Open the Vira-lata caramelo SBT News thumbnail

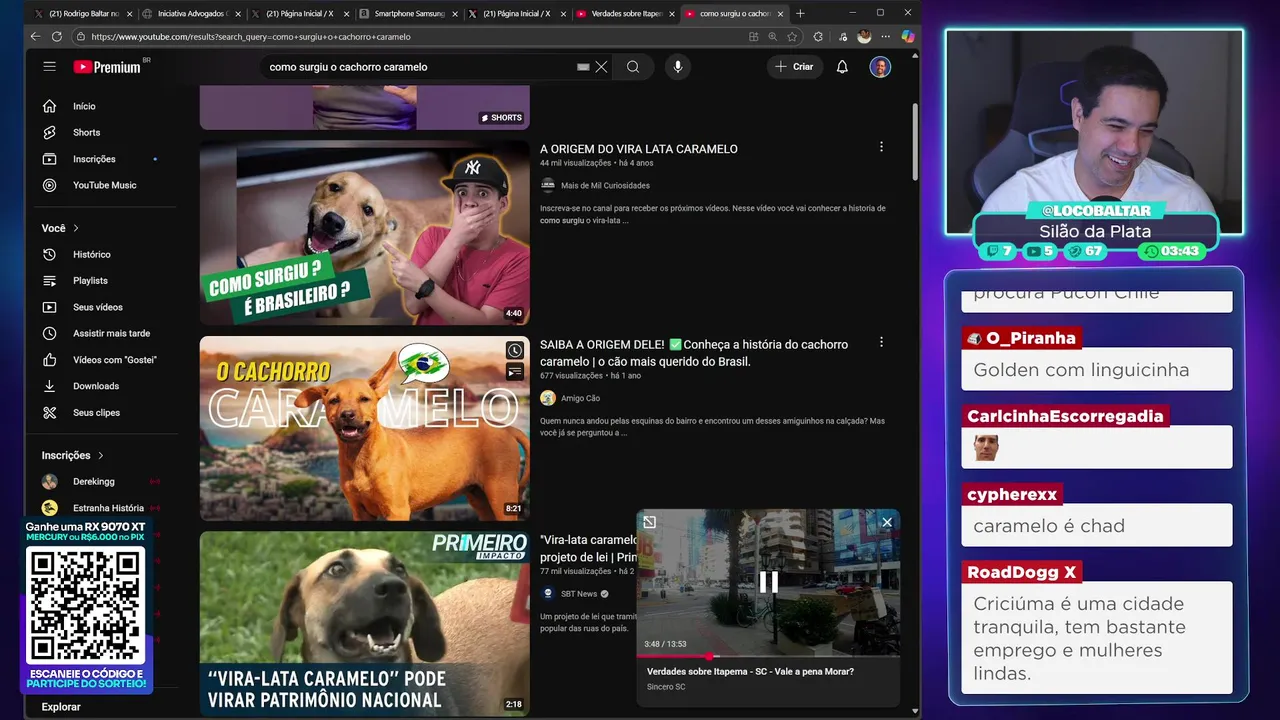[364, 623]
